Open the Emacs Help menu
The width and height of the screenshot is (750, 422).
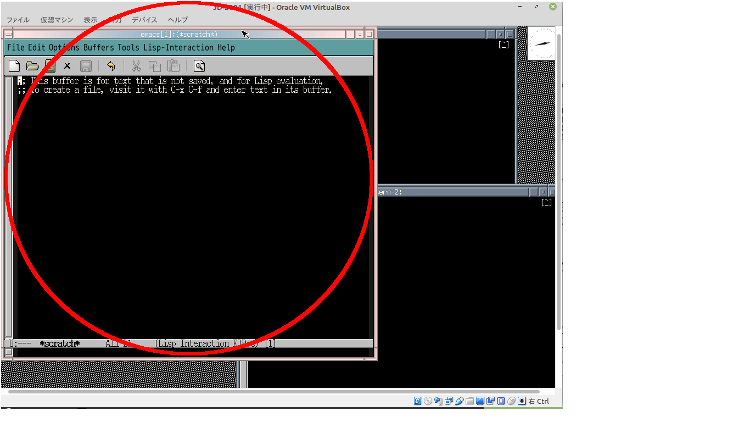[227, 47]
